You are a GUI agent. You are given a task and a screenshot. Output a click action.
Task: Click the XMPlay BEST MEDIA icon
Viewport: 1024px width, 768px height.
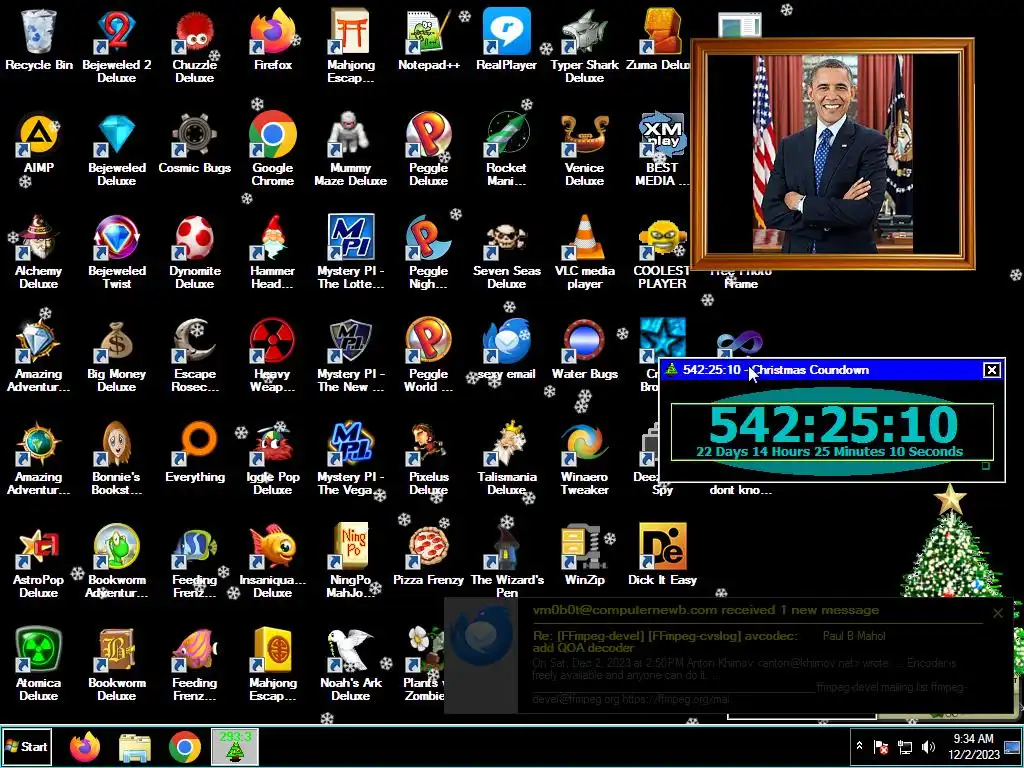pos(662,148)
